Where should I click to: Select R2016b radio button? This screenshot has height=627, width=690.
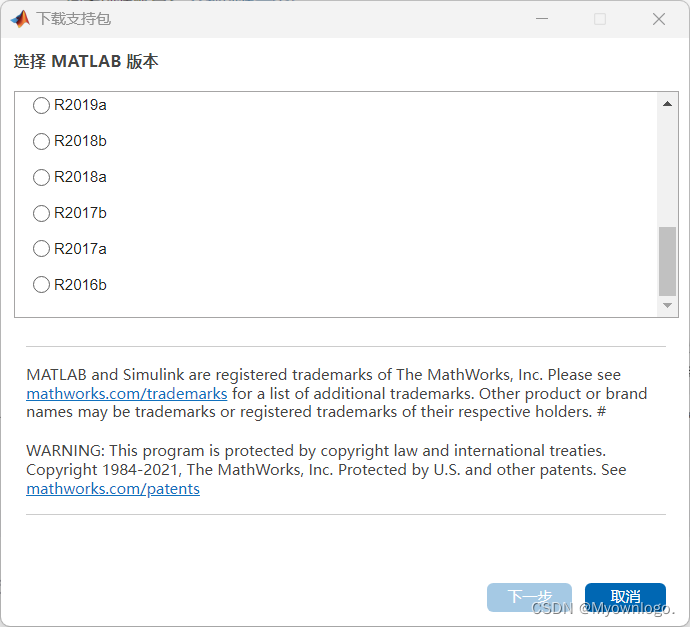(41, 285)
